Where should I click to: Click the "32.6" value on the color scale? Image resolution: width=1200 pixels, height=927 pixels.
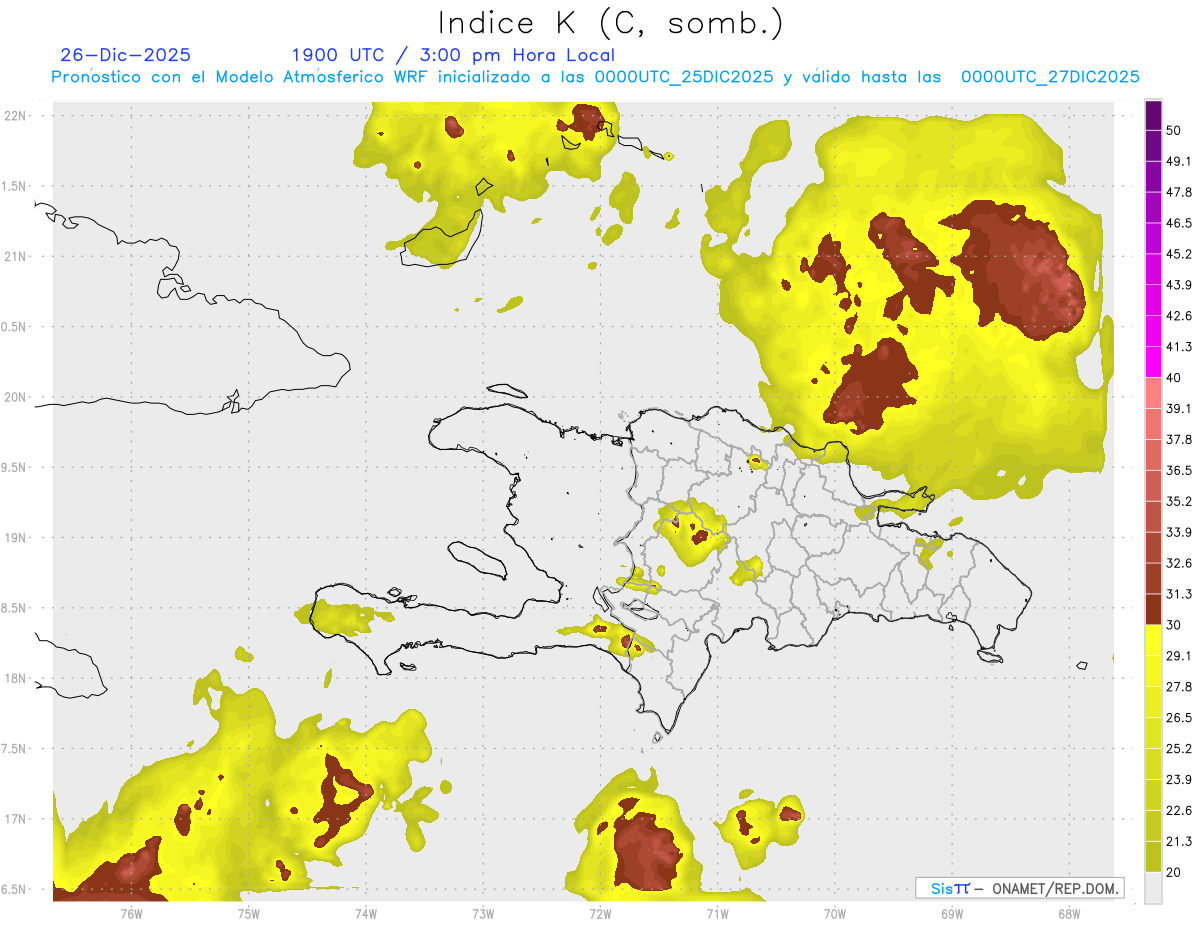pyautogui.click(x=1180, y=563)
